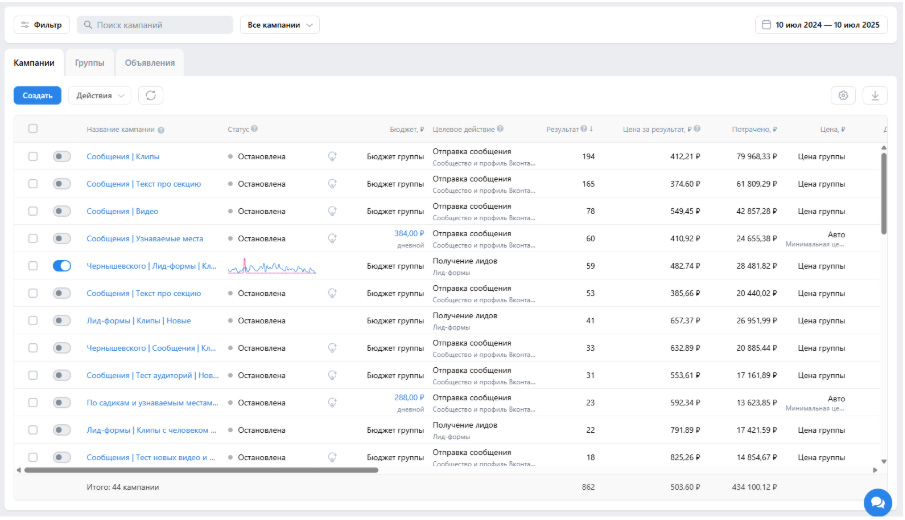
Task: Switch to the Объявления tab
Action: click(x=150, y=63)
